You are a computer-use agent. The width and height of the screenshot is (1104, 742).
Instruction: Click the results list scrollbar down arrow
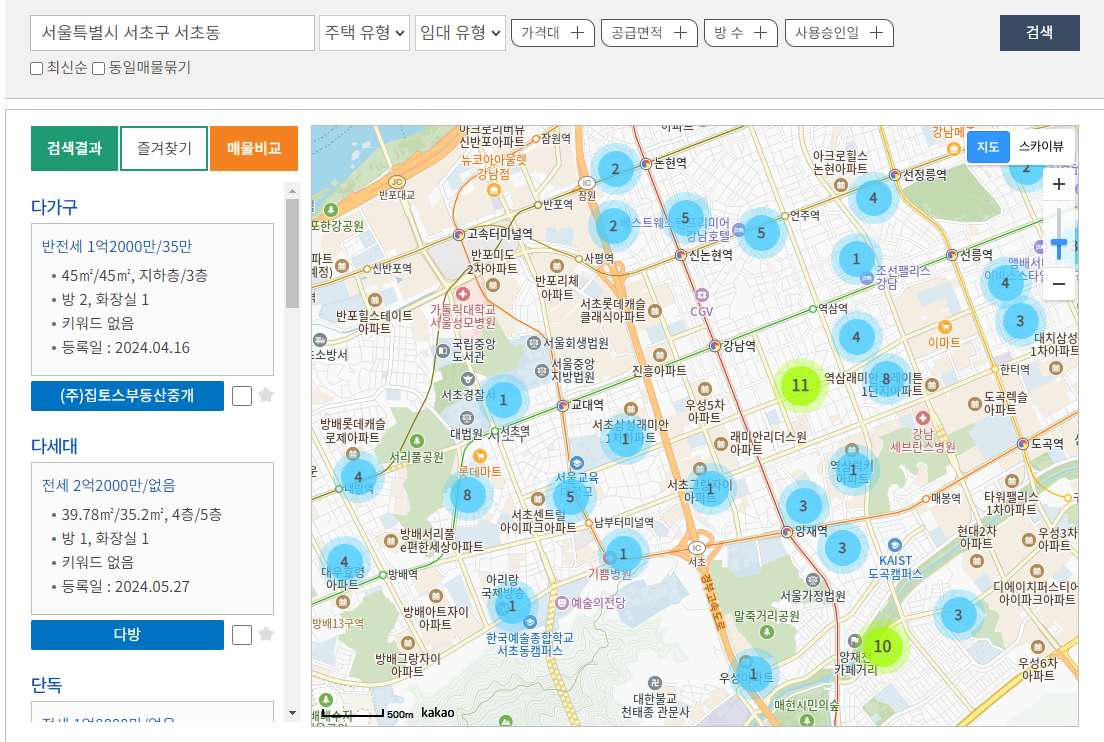click(292, 713)
